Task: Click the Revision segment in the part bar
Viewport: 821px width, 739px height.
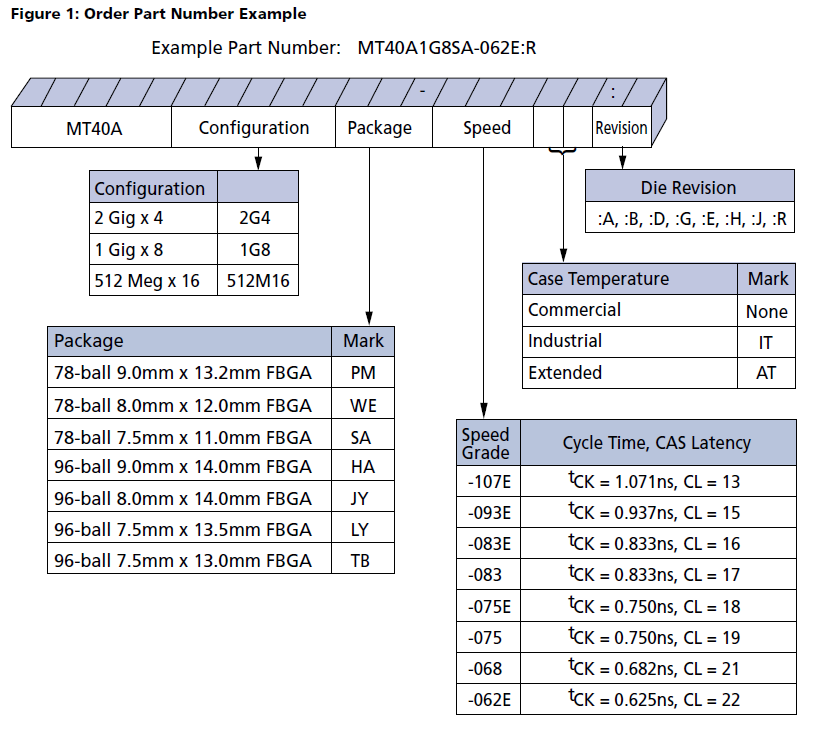Action: pyautogui.click(x=622, y=127)
